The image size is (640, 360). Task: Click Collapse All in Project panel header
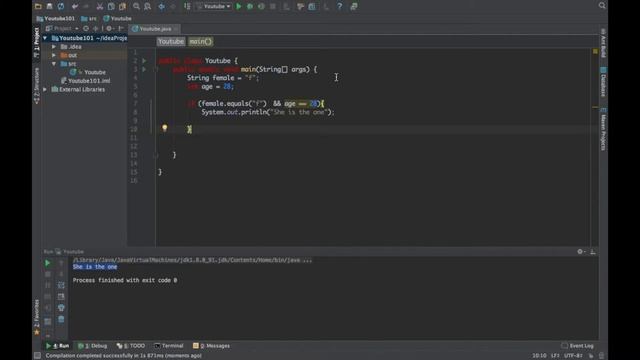[96, 29]
